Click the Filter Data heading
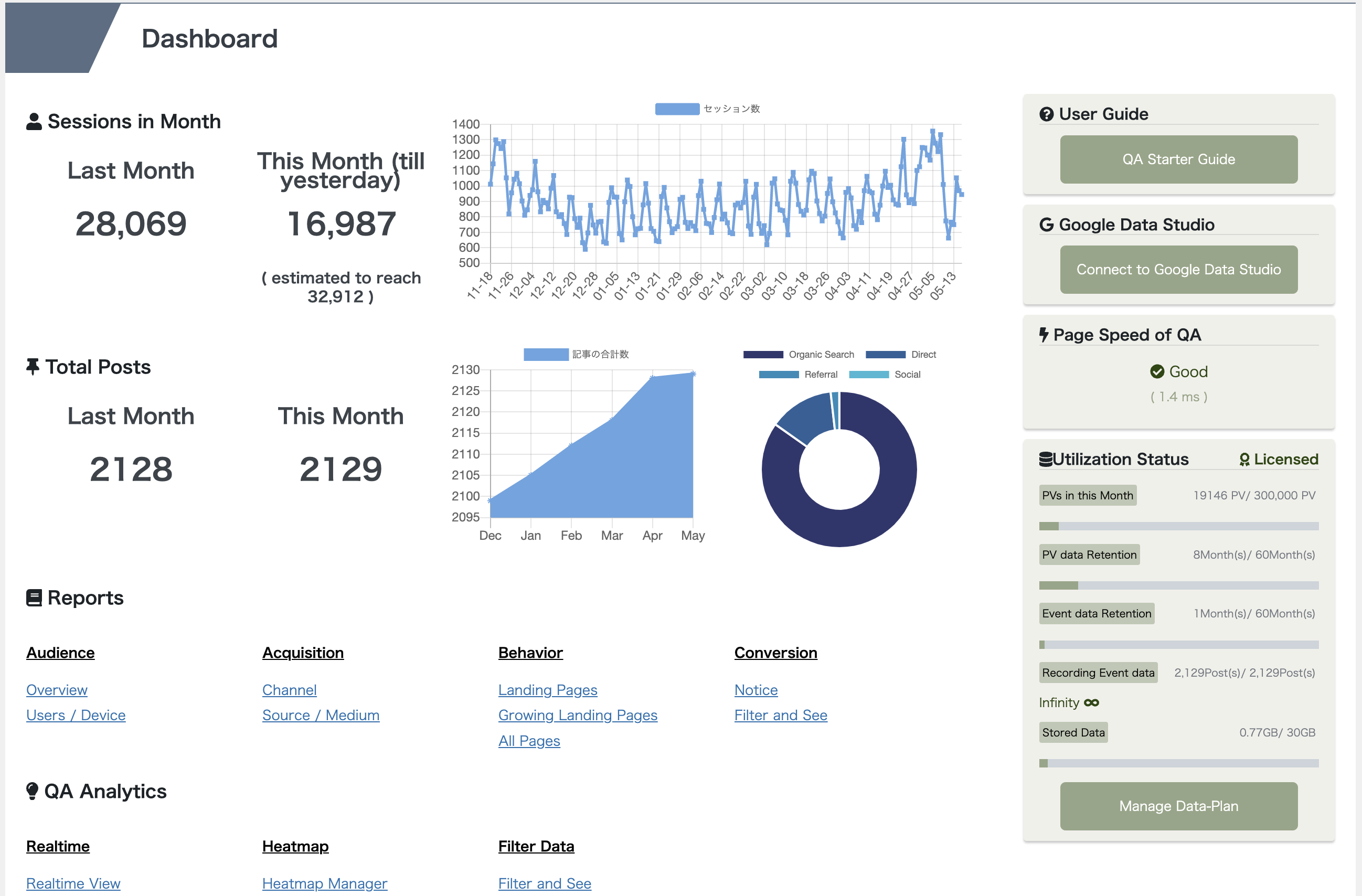Viewport: 1362px width, 896px height. [536, 846]
